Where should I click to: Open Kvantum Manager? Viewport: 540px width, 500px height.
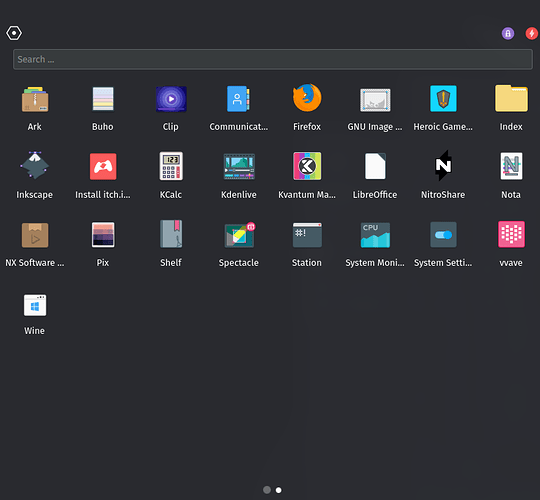tap(307, 166)
